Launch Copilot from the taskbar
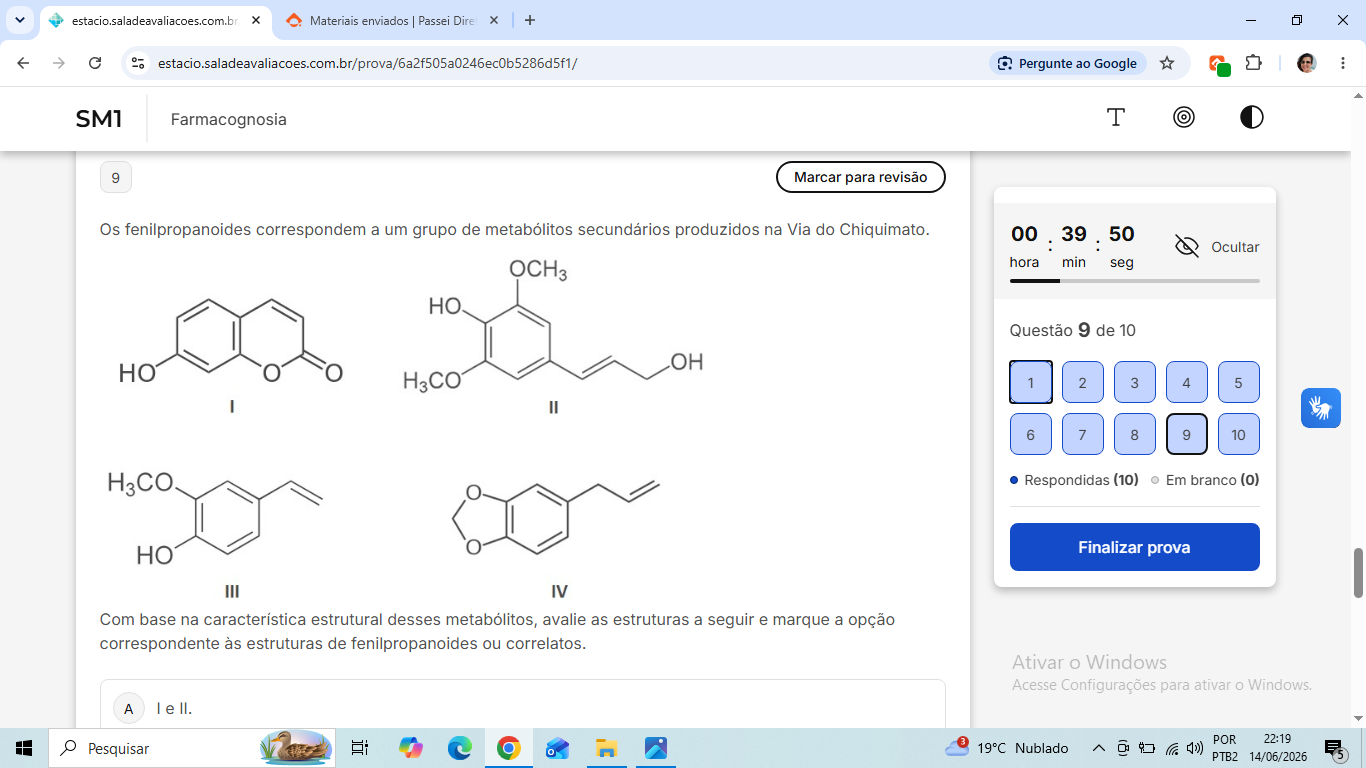This screenshot has width=1366, height=768. click(410, 748)
